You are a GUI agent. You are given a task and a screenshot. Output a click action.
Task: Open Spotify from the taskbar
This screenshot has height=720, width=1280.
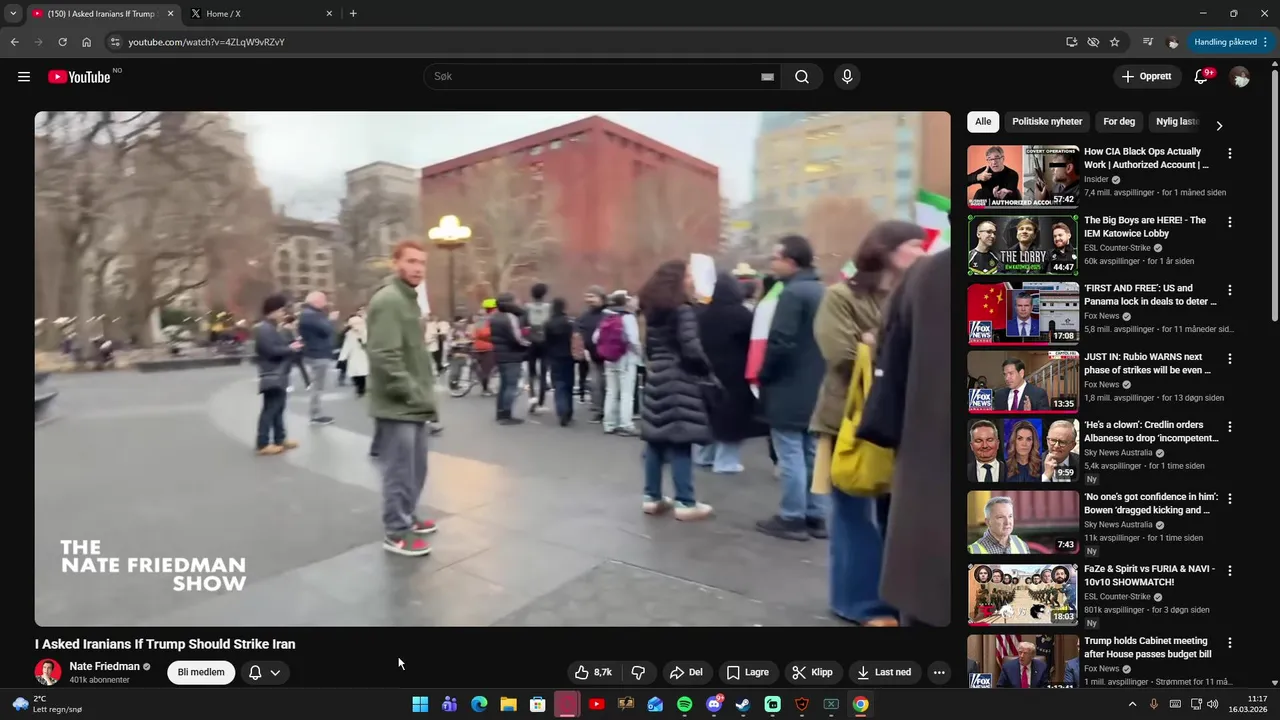(684, 704)
